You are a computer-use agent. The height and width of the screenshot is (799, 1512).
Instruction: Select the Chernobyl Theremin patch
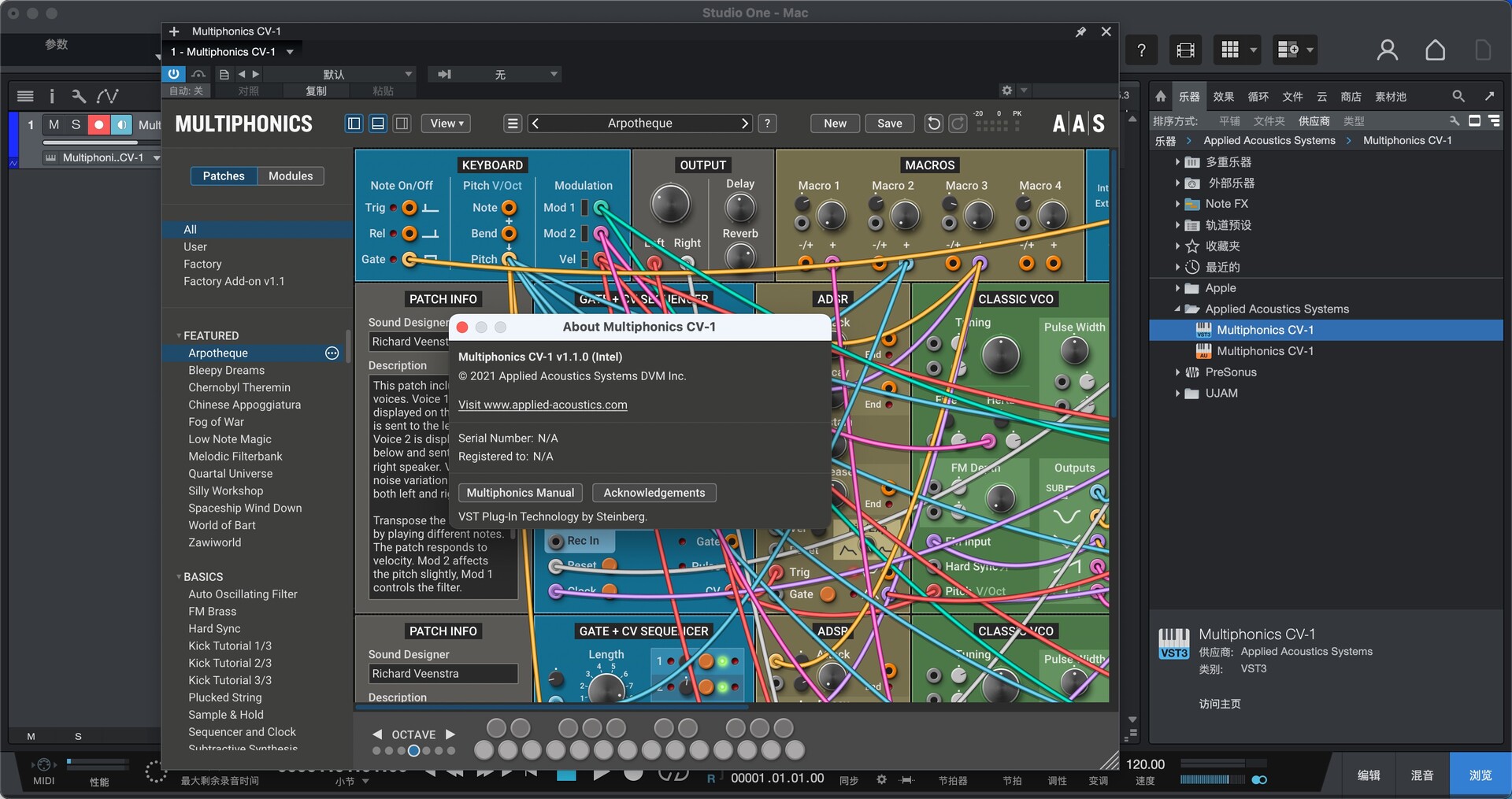coord(239,388)
